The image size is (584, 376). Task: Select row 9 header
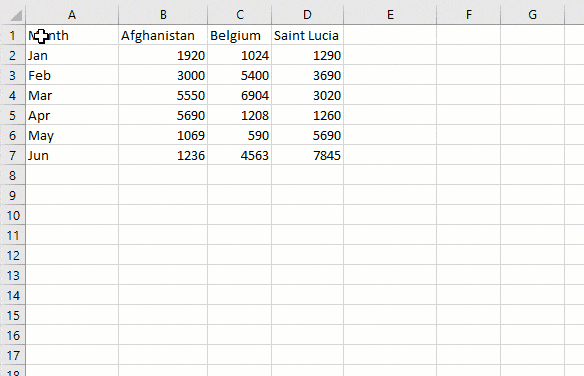13,195
